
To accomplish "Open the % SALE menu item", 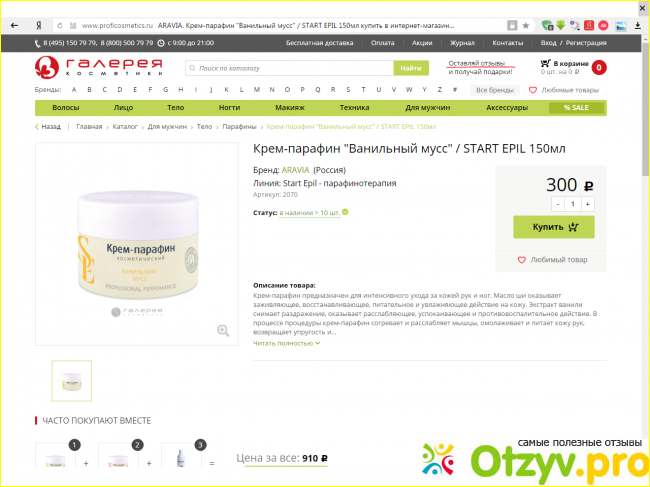I will tap(576, 108).
